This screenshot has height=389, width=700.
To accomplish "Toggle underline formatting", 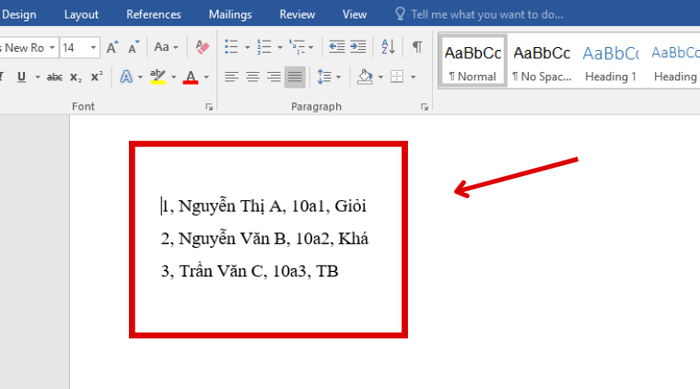I will [x=21, y=77].
